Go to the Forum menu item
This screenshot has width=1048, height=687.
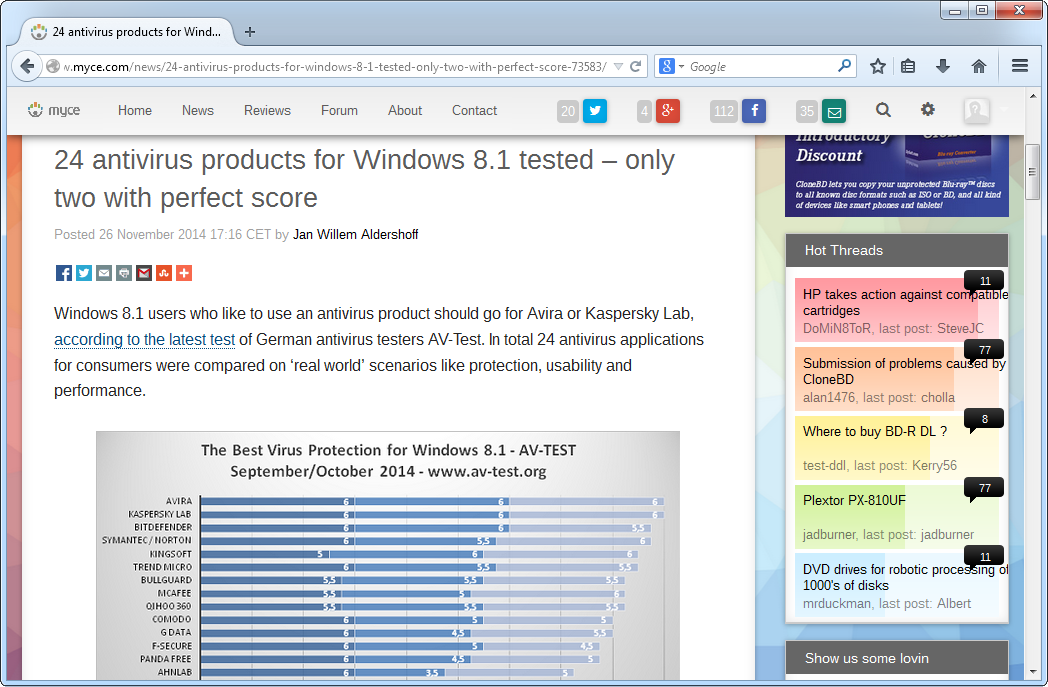coord(339,111)
